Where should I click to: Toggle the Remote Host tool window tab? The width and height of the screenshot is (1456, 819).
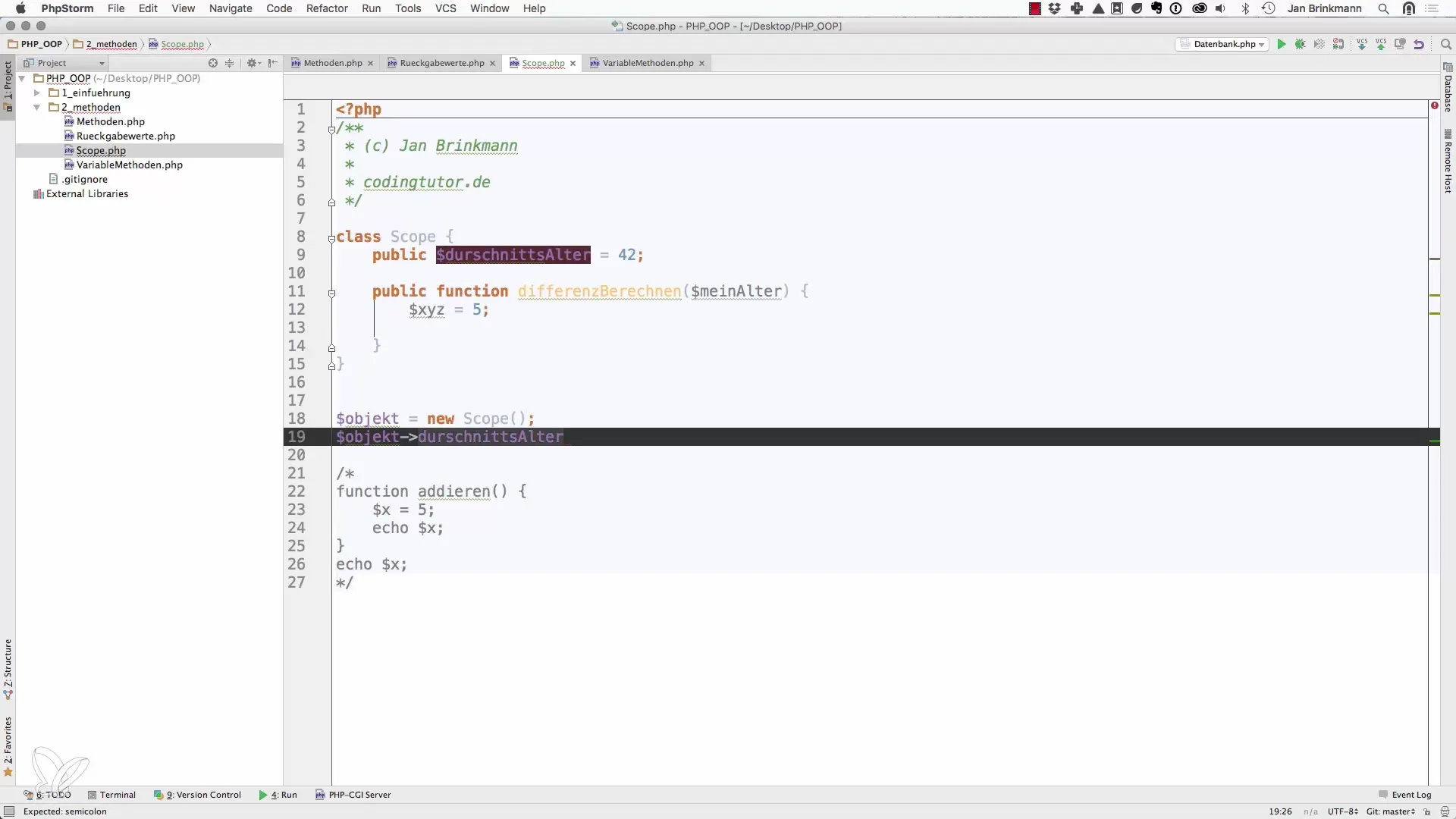click(x=1448, y=162)
